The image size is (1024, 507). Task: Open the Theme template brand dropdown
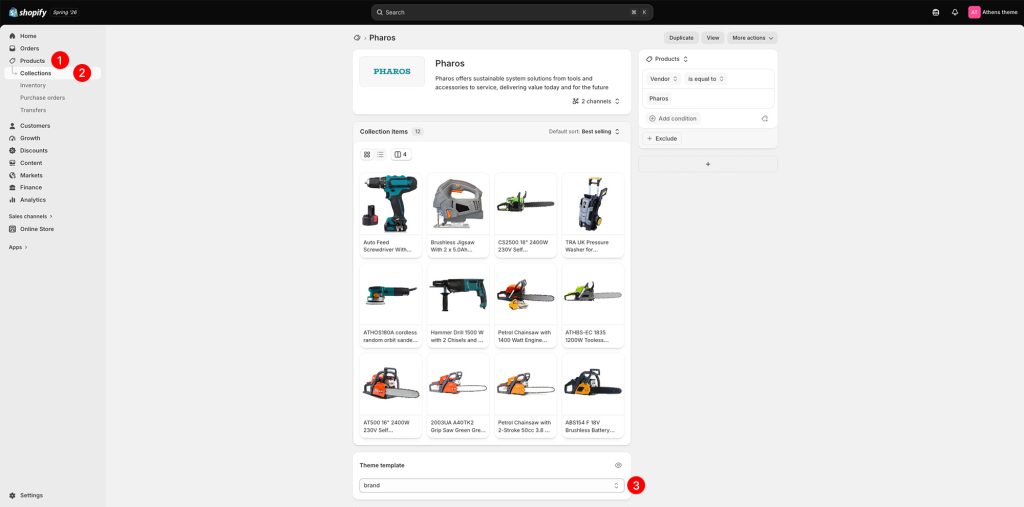click(491, 485)
